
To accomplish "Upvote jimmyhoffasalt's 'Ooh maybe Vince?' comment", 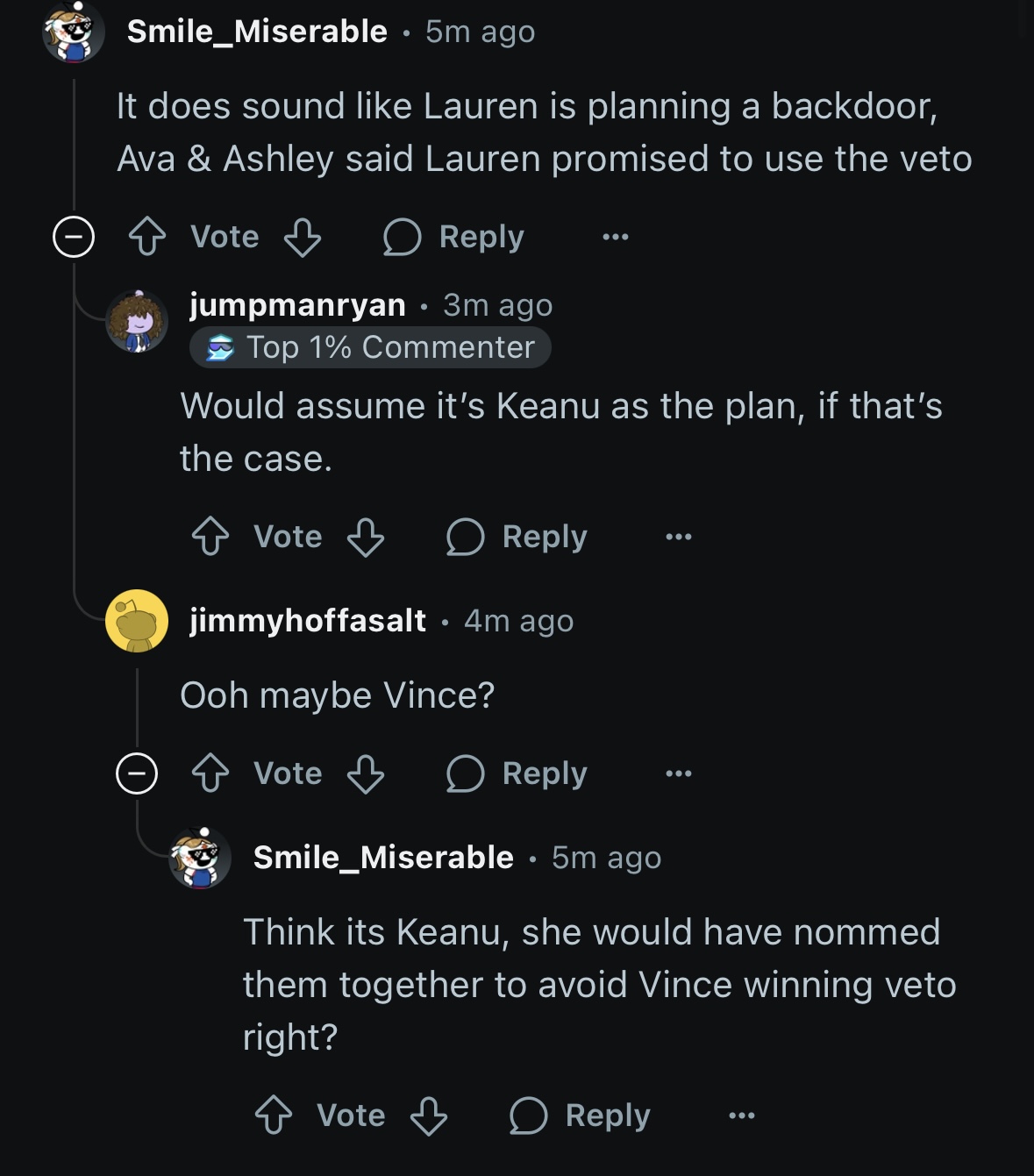I will pyautogui.click(x=210, y=773).
